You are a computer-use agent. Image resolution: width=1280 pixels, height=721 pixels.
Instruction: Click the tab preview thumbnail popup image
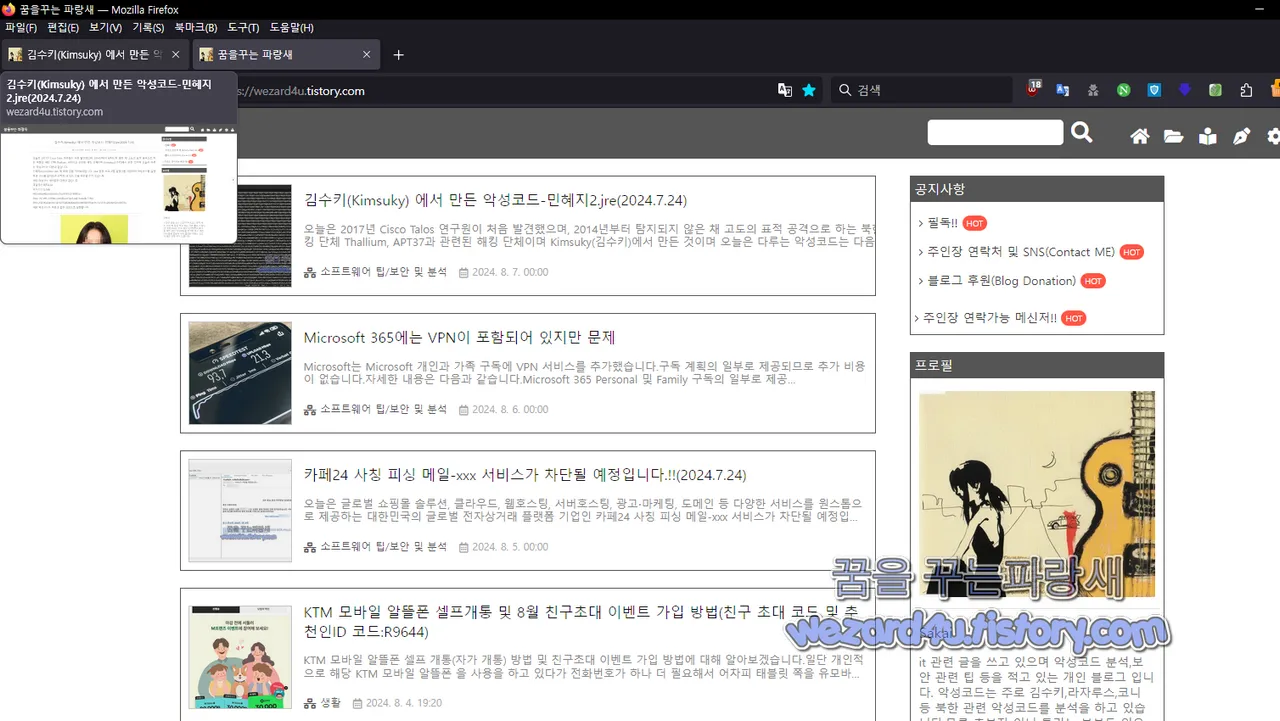pyautogui.click(x=119, y=184)
